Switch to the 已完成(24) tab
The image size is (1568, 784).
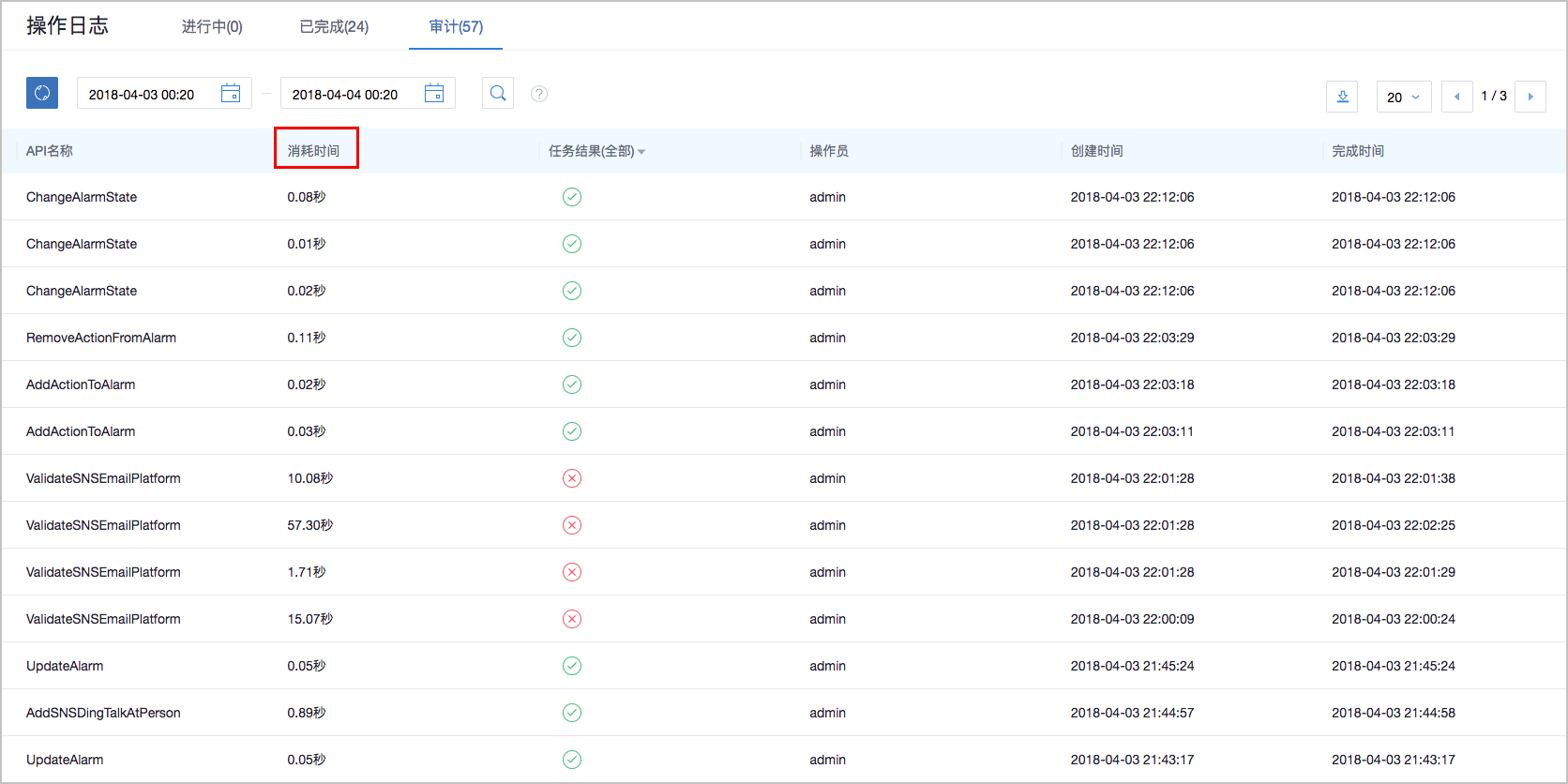pyautogui.click(x=334, y=26)
